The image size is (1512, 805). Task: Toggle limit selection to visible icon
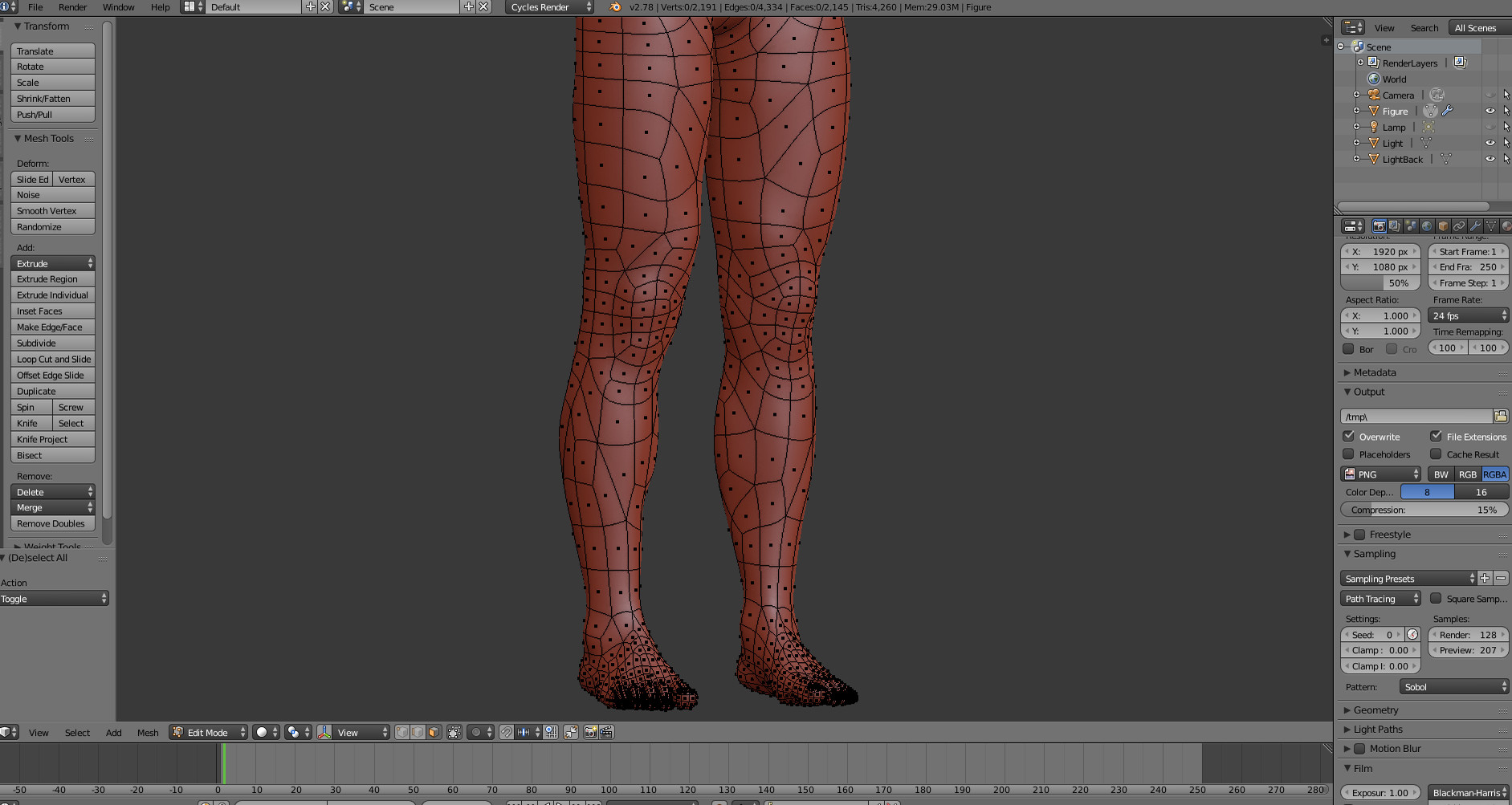pos(454,732)
